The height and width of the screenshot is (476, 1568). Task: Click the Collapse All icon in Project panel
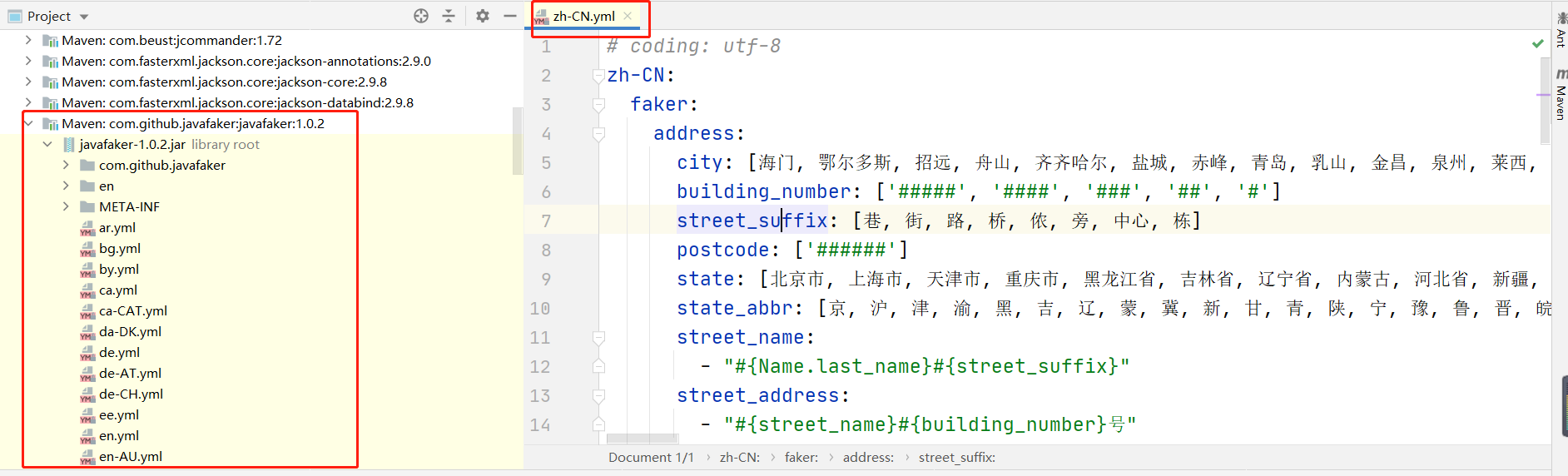pos(449,16)
